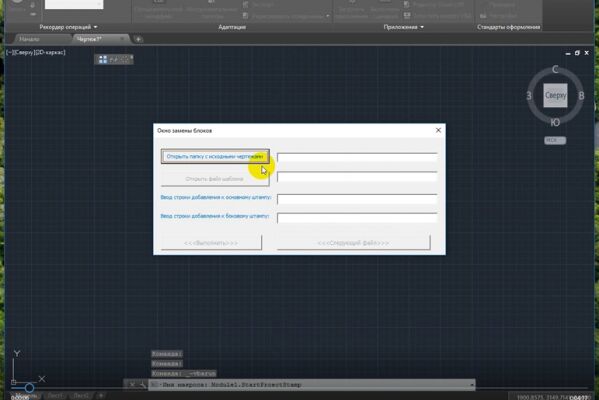Click the tiled viewport layout icon
This screenshot has width=599, height=400.
coord(103,59)
